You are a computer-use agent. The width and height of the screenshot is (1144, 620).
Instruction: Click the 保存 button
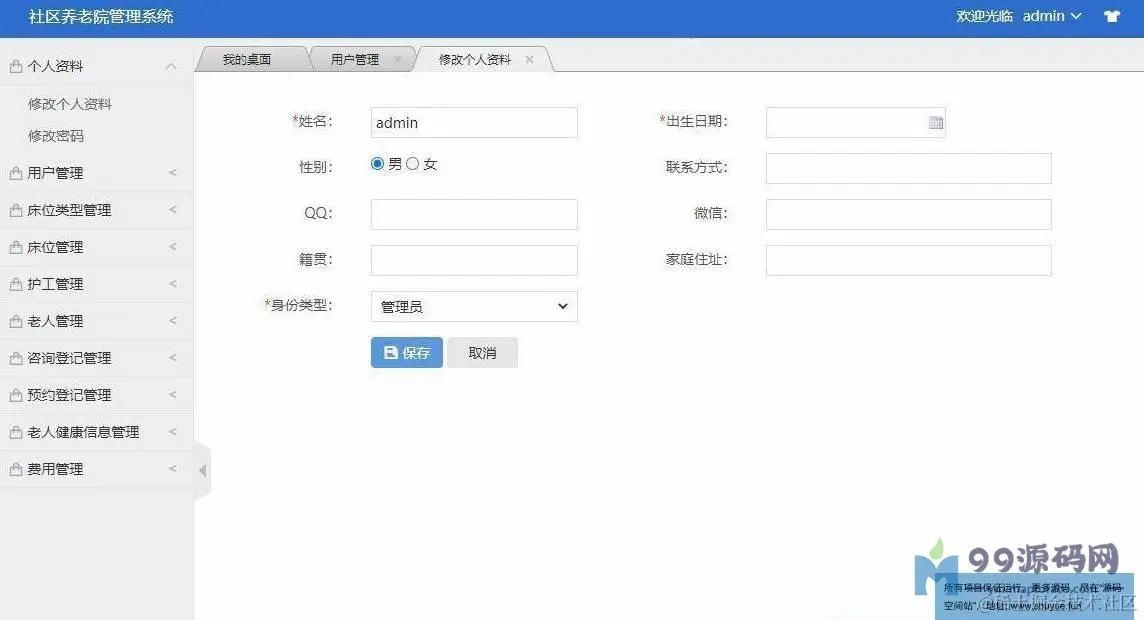click(406, 352)
